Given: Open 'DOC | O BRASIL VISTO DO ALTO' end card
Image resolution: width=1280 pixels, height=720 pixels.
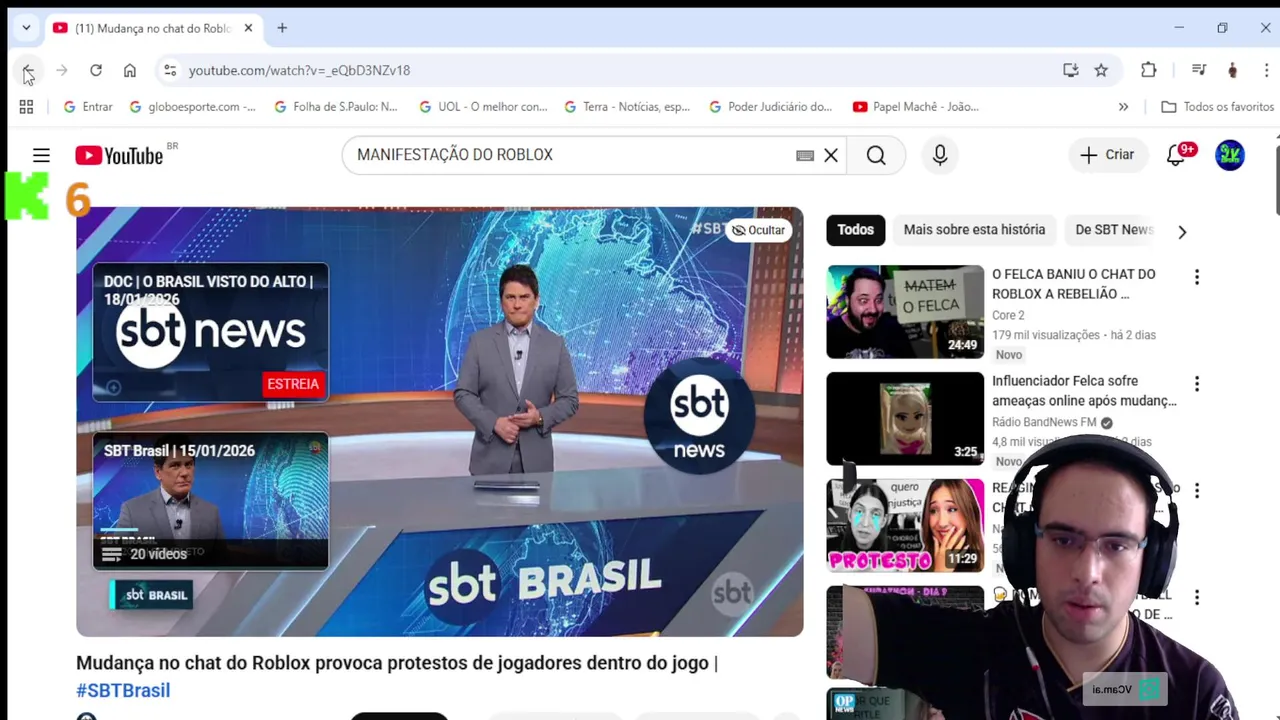Looking at the screenshot, I should click(x=210, y=332).
